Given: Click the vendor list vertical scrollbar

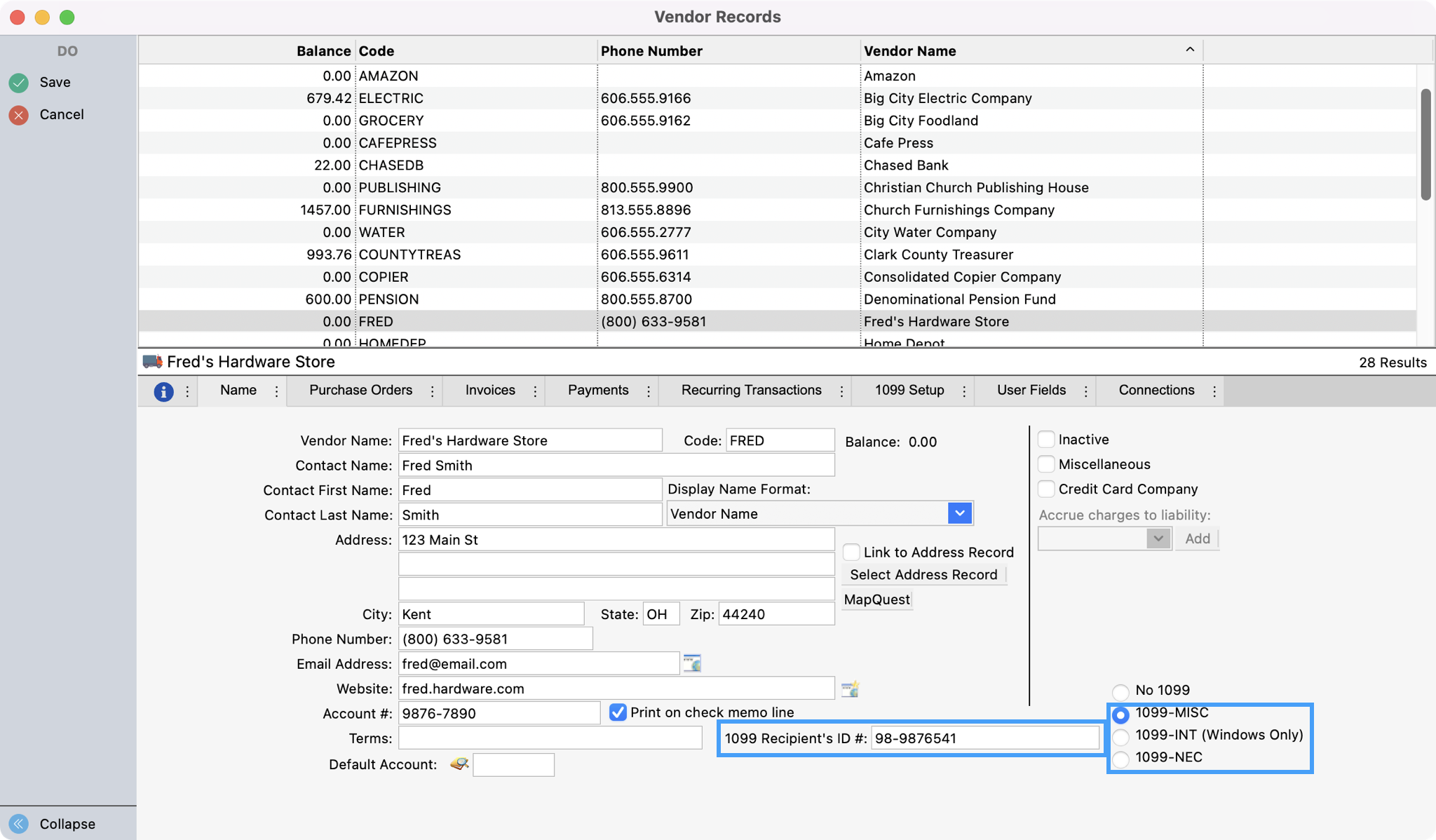Looking at the screenshot, I should tap(1425, 144).
